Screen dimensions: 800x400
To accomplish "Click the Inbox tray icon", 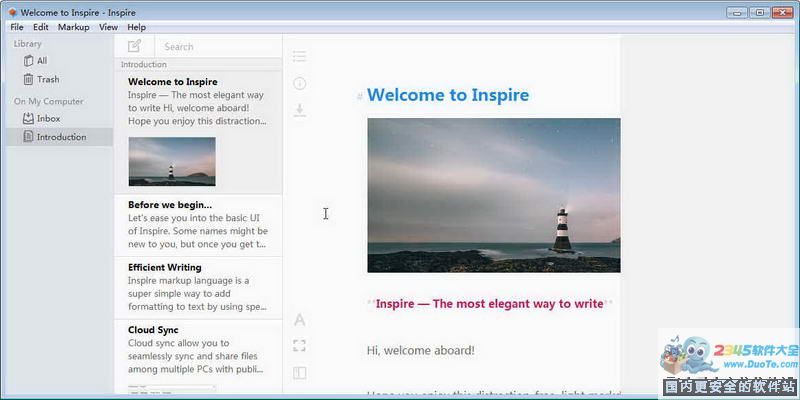I will pos(28,118).
